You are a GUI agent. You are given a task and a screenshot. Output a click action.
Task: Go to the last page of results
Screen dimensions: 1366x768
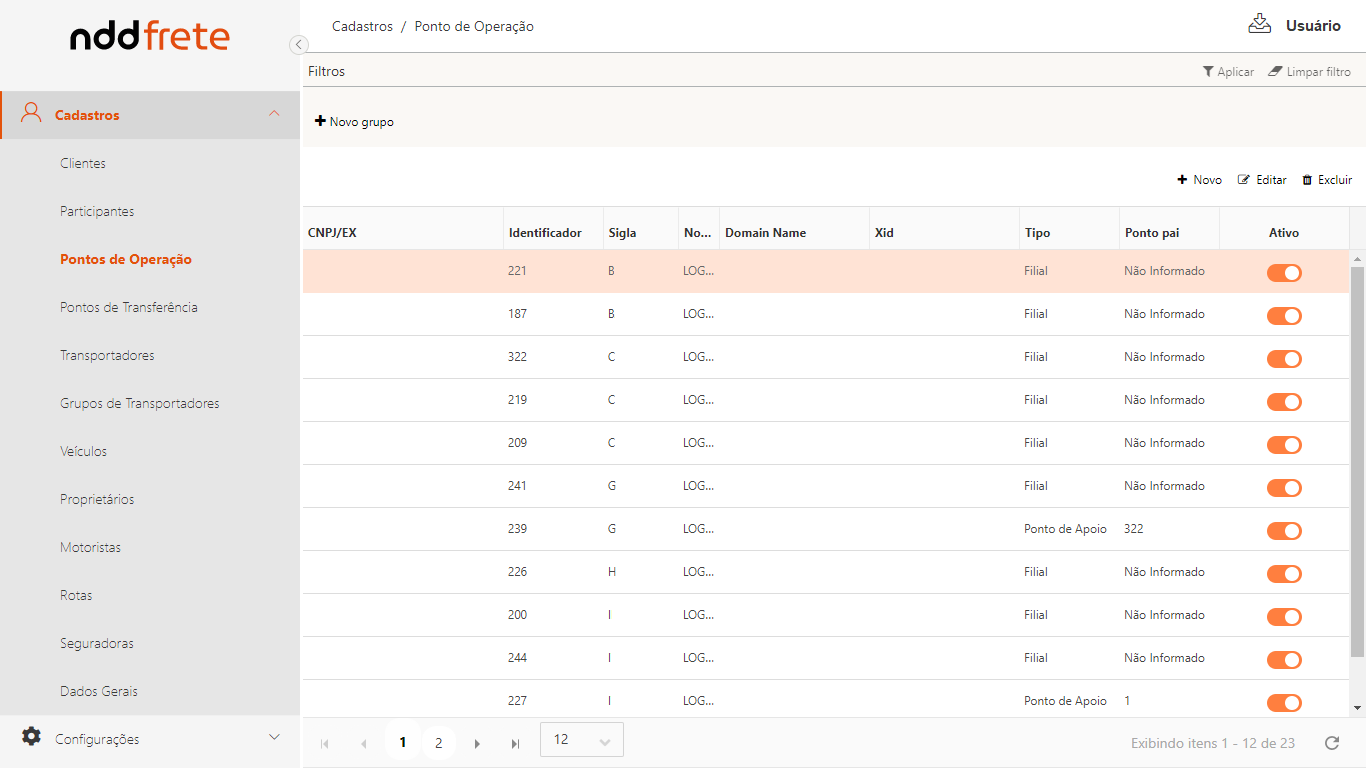[x=515, y=743]
